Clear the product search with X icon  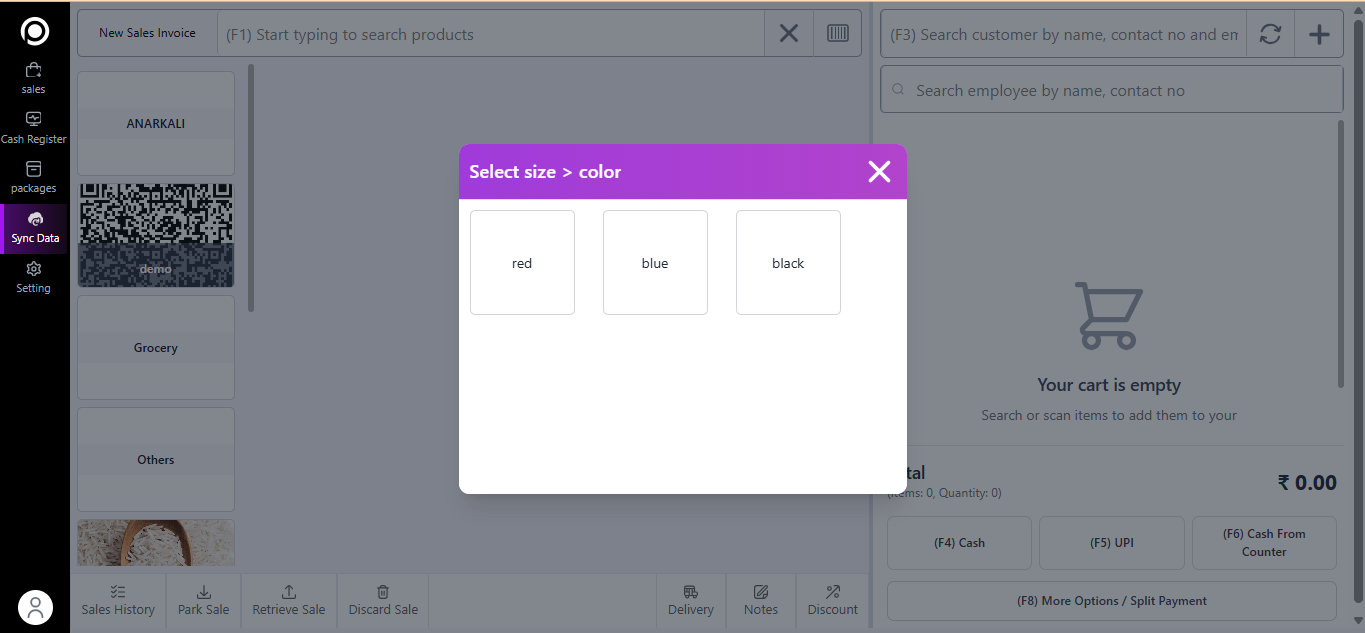tap(789, 34)
